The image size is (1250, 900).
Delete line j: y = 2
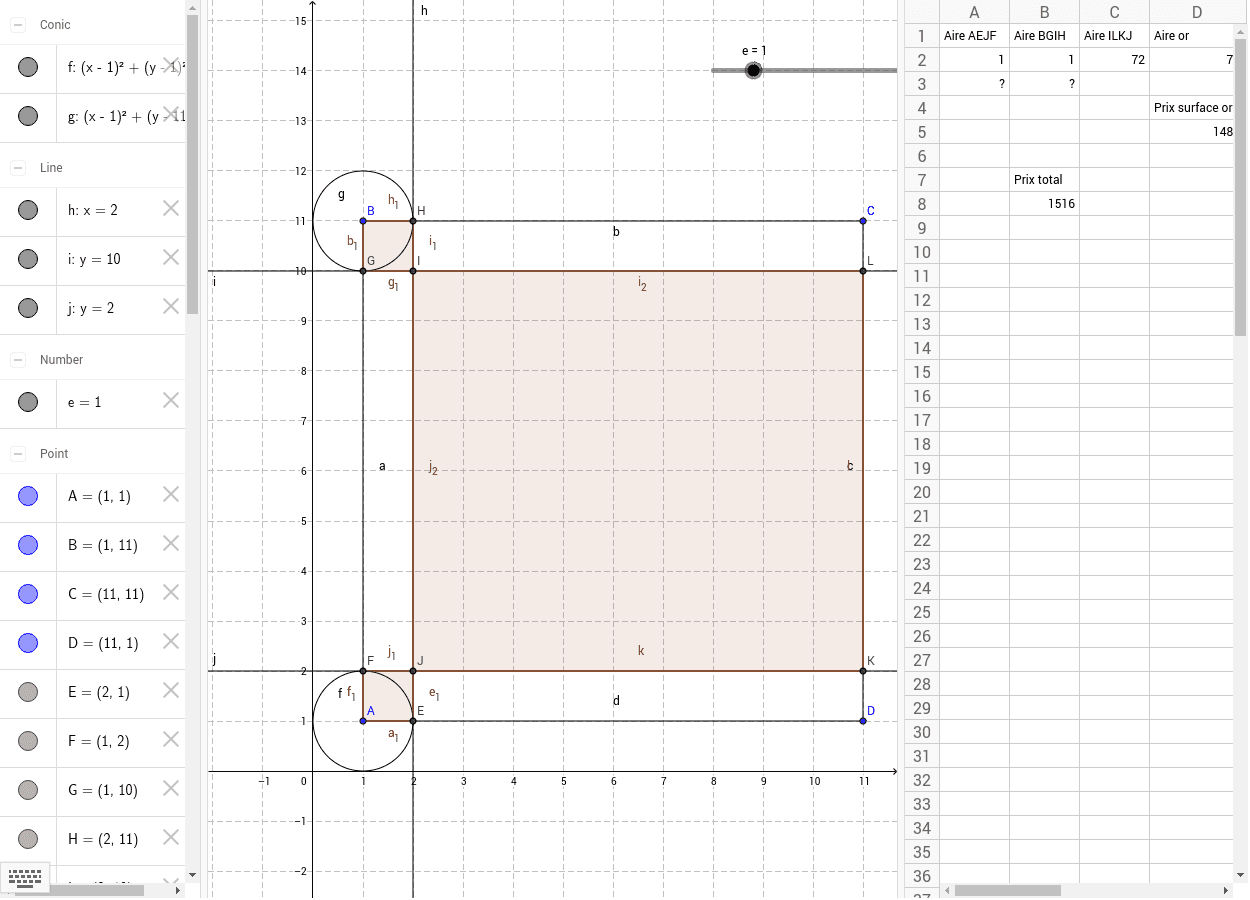pyautogui.click(x=171, y=306)
